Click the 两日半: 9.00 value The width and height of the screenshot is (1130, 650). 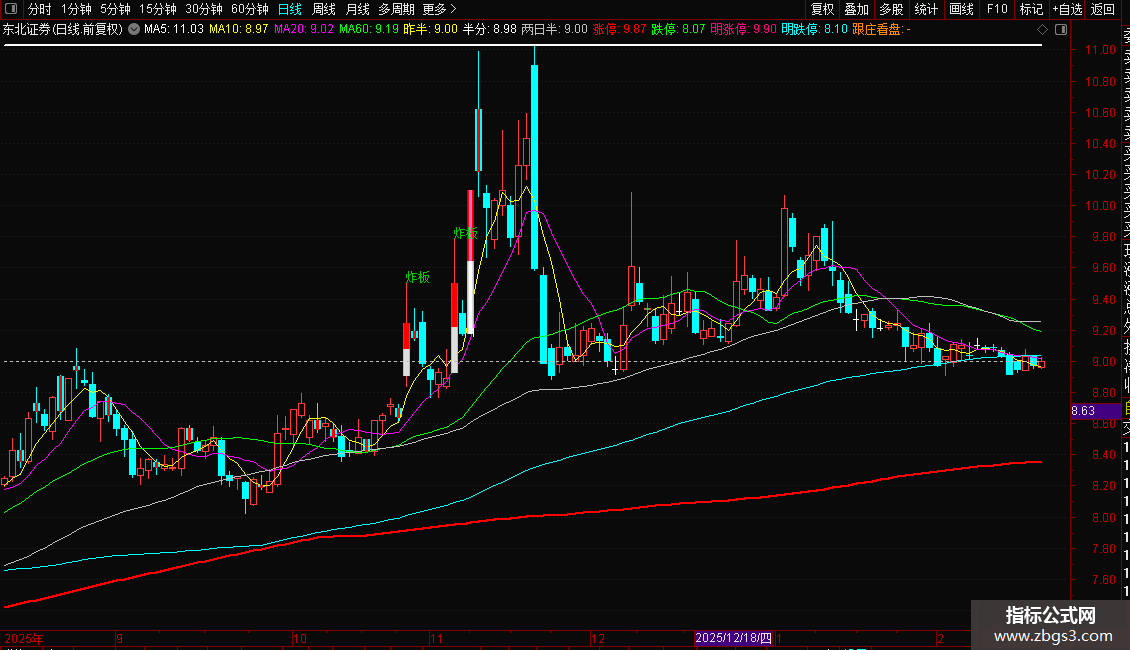point(554,30)
